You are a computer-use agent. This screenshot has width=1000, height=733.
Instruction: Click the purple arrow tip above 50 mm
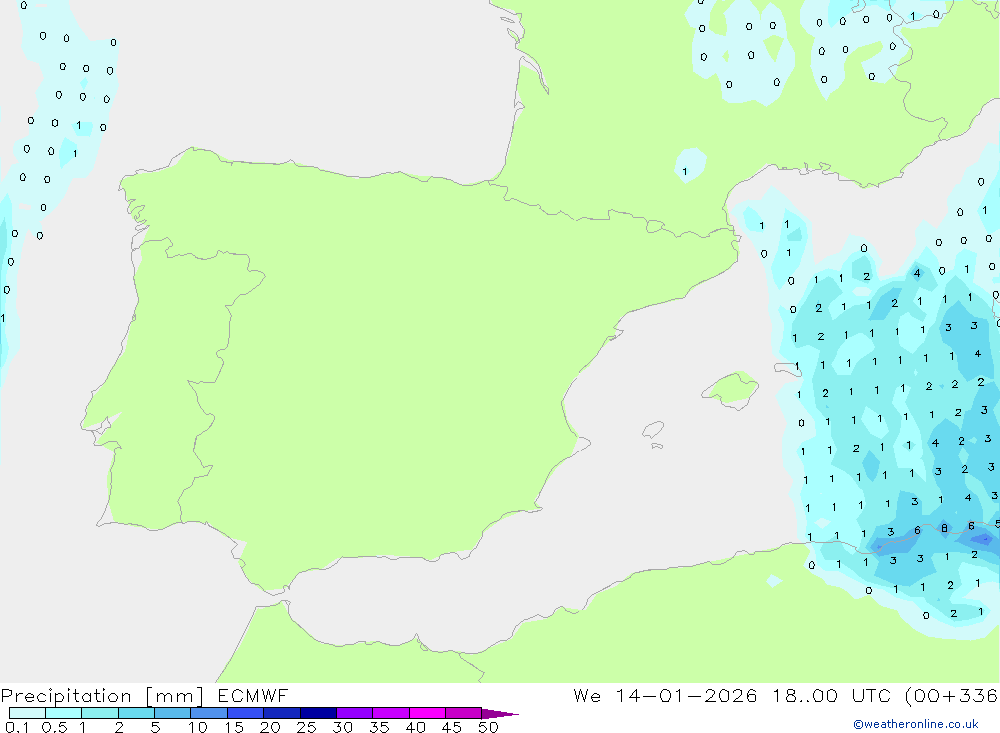pos(500,714)
